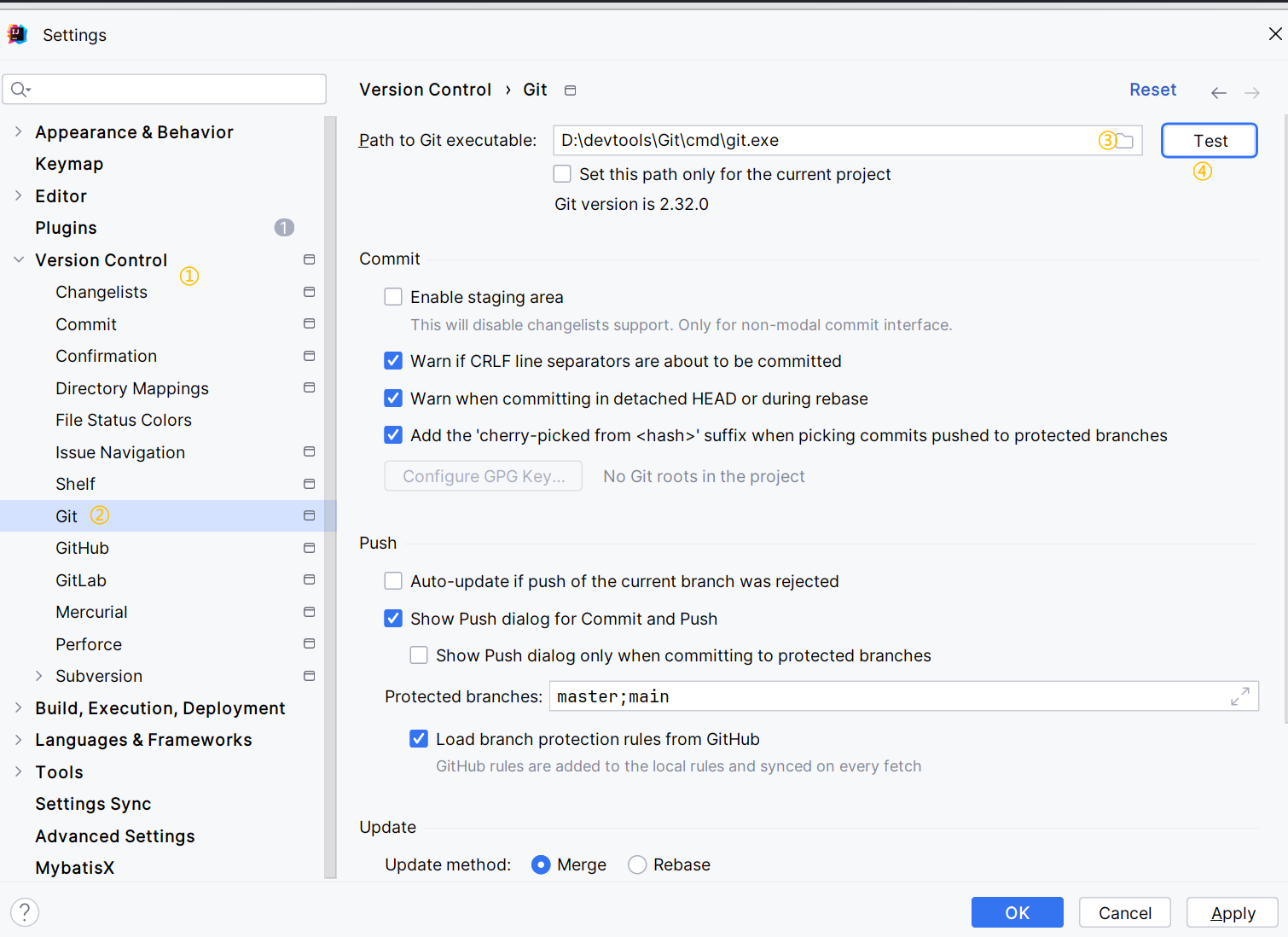The width and height of the screenshot is (1288, 937).
Task: Click the project icon next to Git breadcrumb
Action: [571, 90]
